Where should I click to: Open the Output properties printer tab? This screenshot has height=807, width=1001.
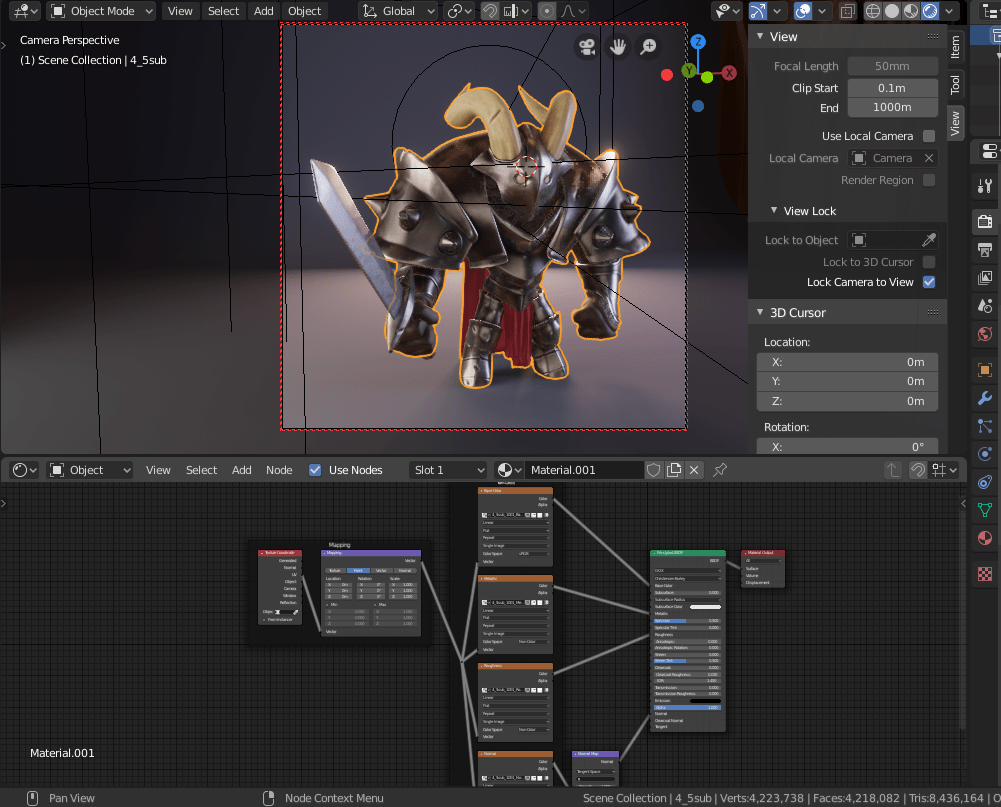(984, 249)
